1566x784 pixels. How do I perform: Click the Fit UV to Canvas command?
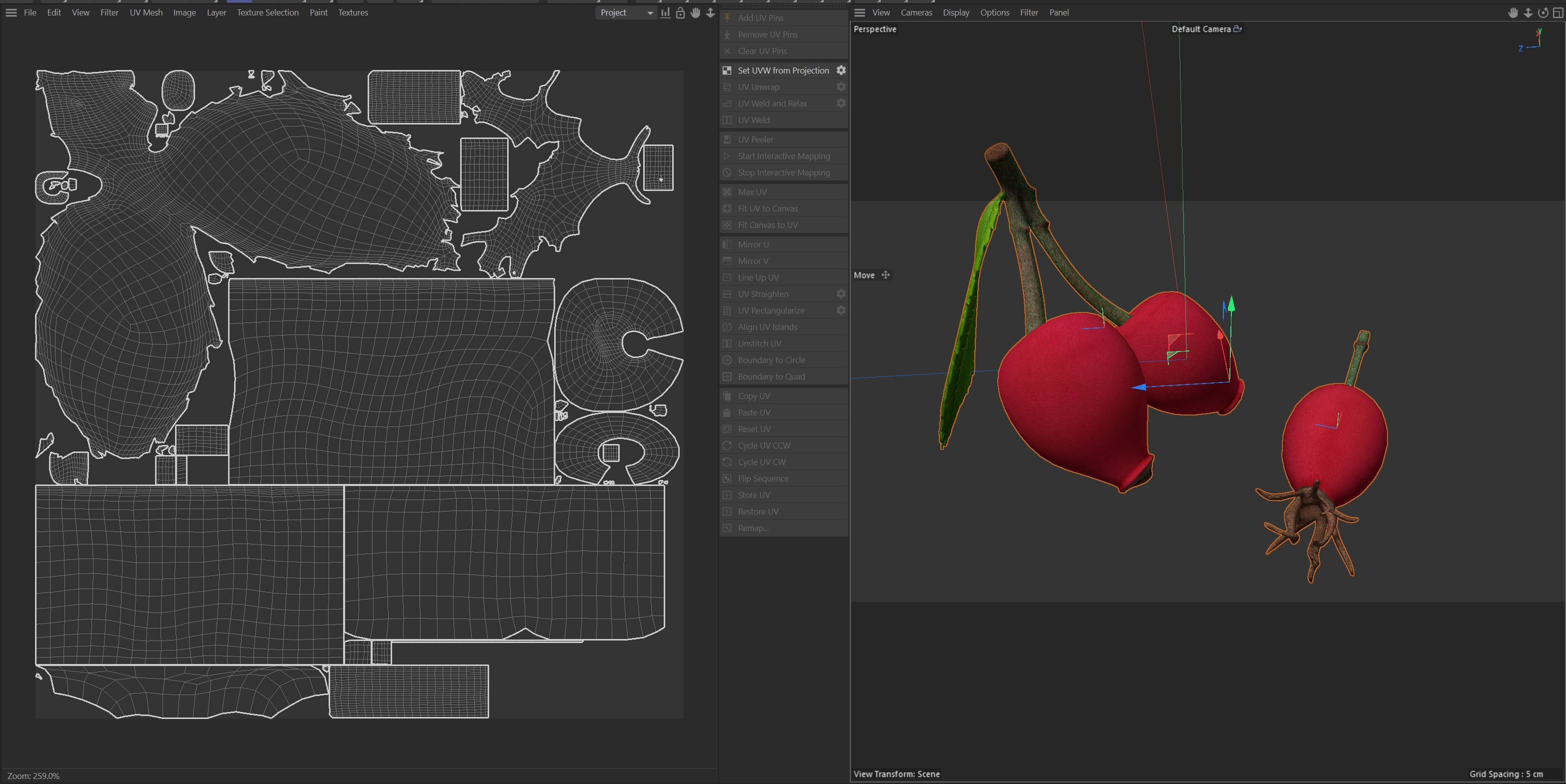767,208
